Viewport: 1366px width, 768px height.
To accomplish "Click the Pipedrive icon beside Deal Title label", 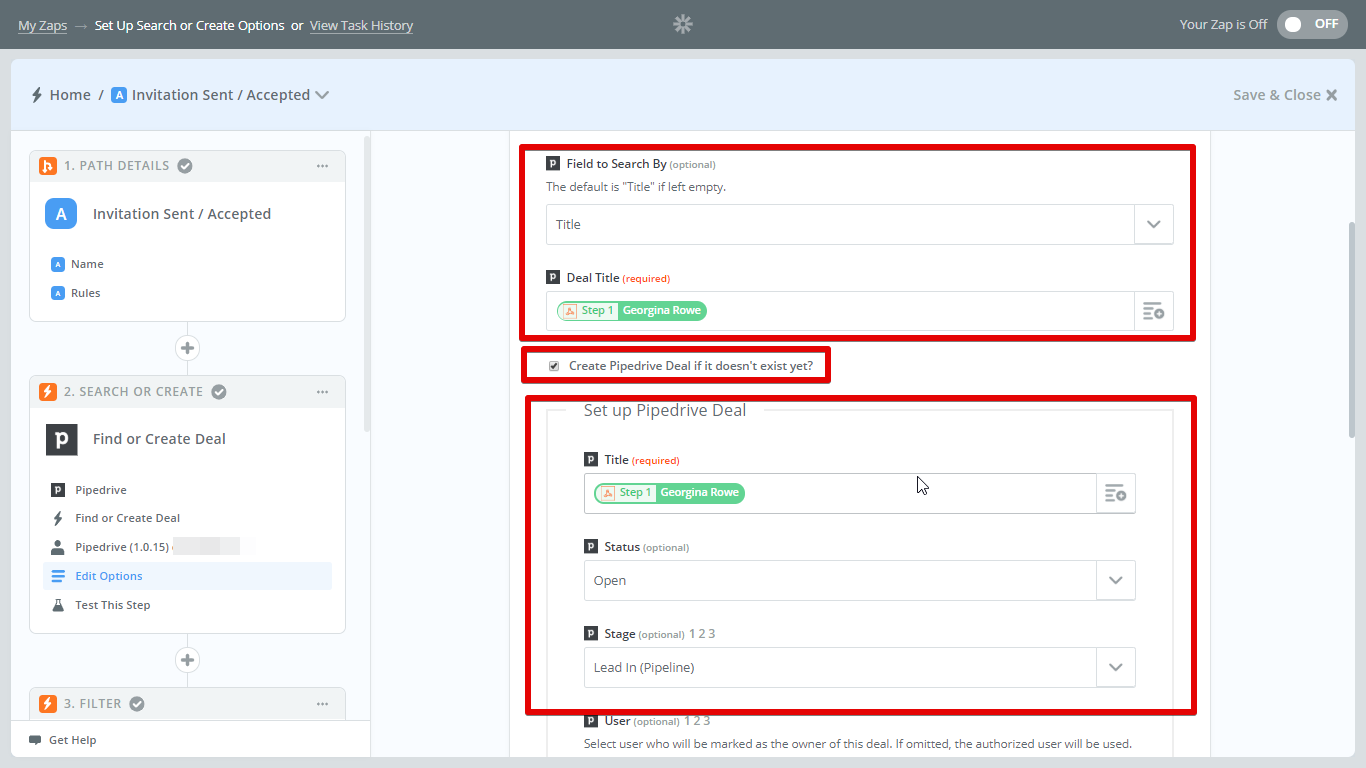I will click(553, 278).
